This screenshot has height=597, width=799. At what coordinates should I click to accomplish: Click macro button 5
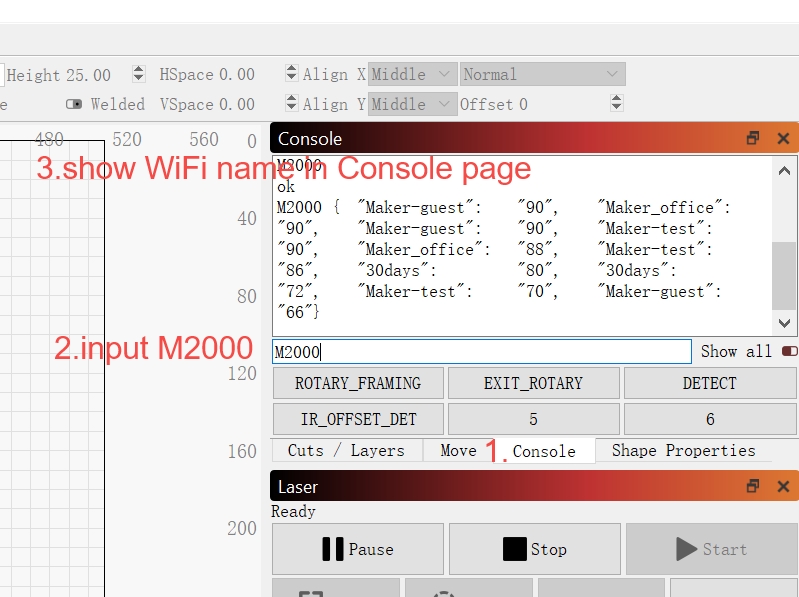(x=534, y=419)
